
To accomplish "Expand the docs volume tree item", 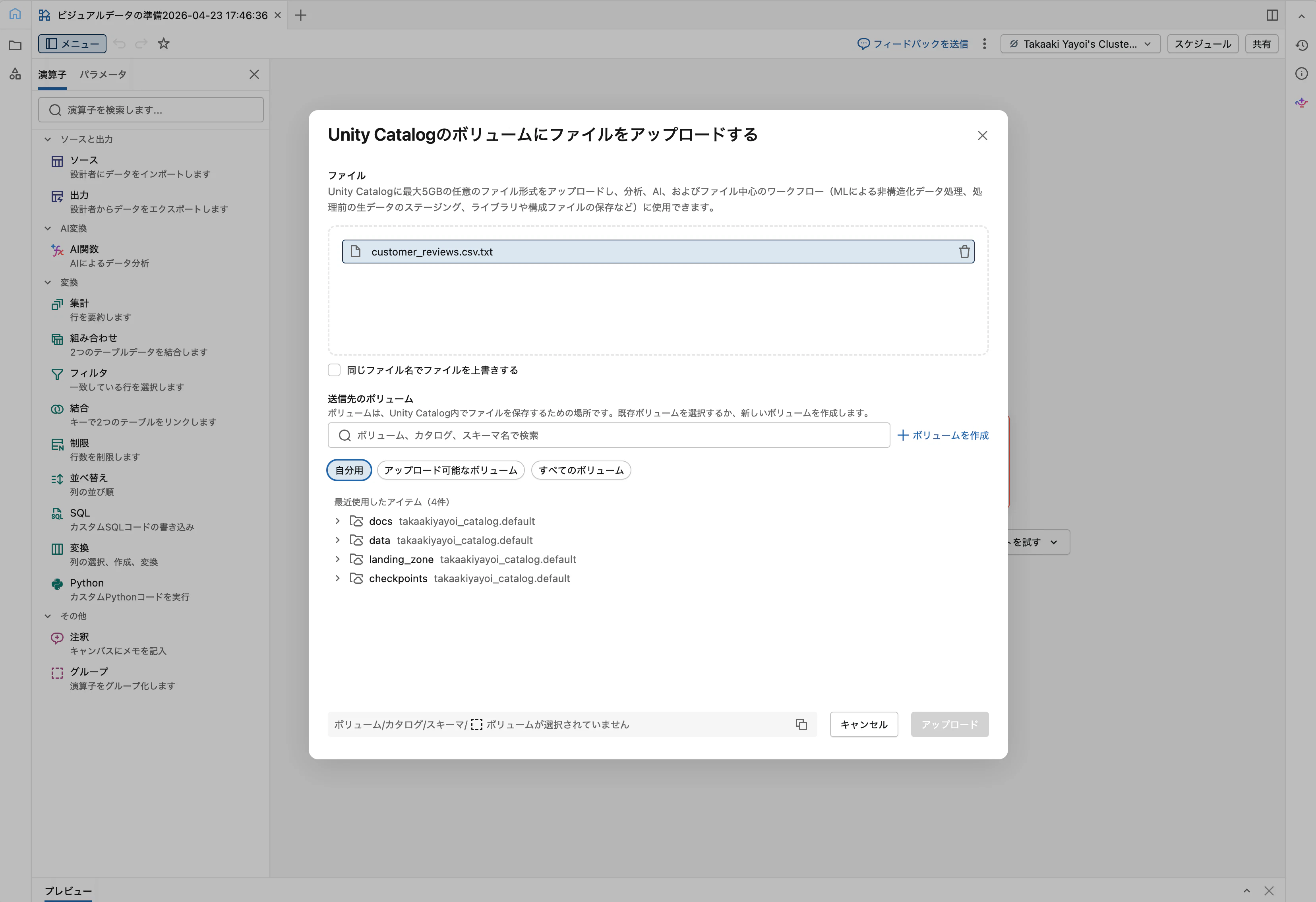I will coord(338,521).
